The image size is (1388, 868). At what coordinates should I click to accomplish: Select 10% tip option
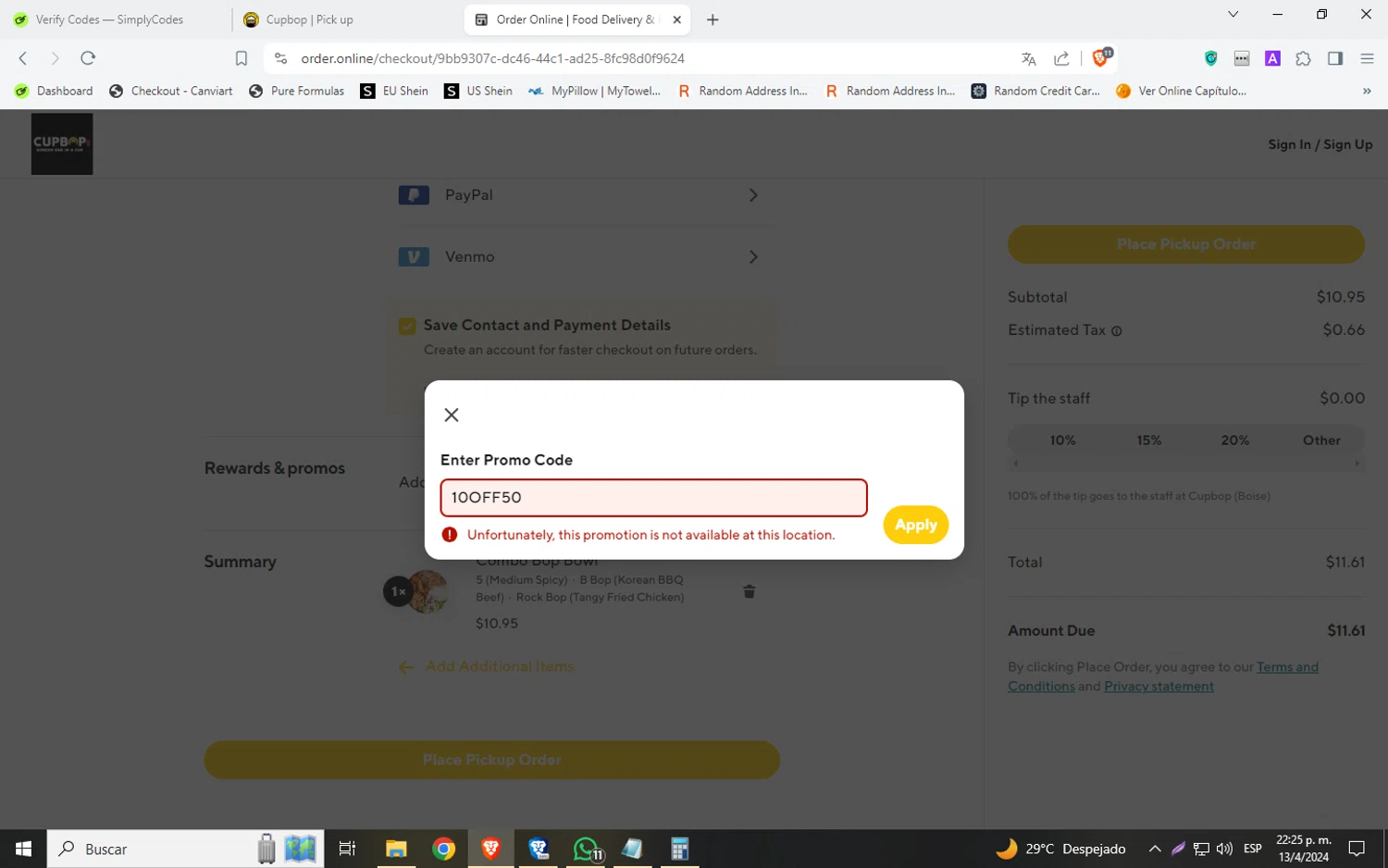(x=1062, y=440)
